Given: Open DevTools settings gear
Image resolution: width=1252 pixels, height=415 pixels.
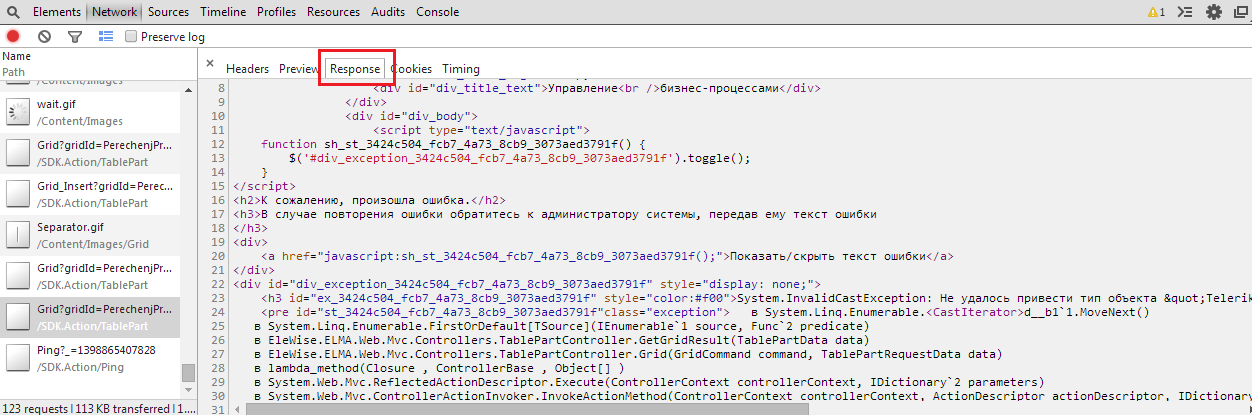Looking at the screenshot, I should pos(1214,12).
